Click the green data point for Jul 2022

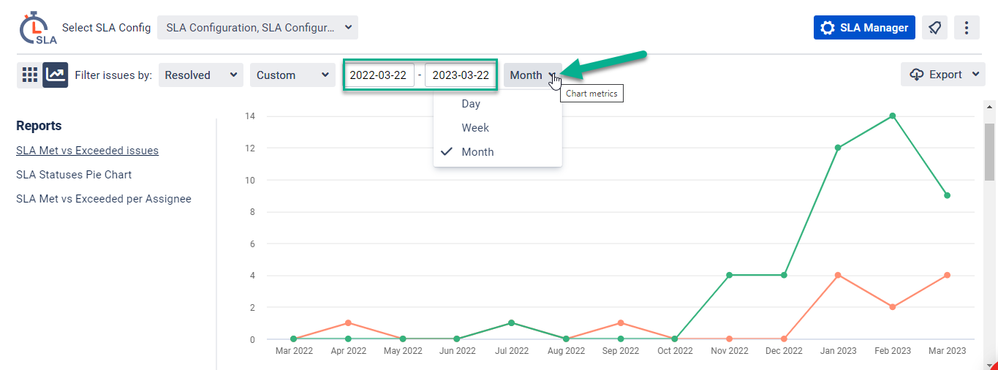[512, 323]
